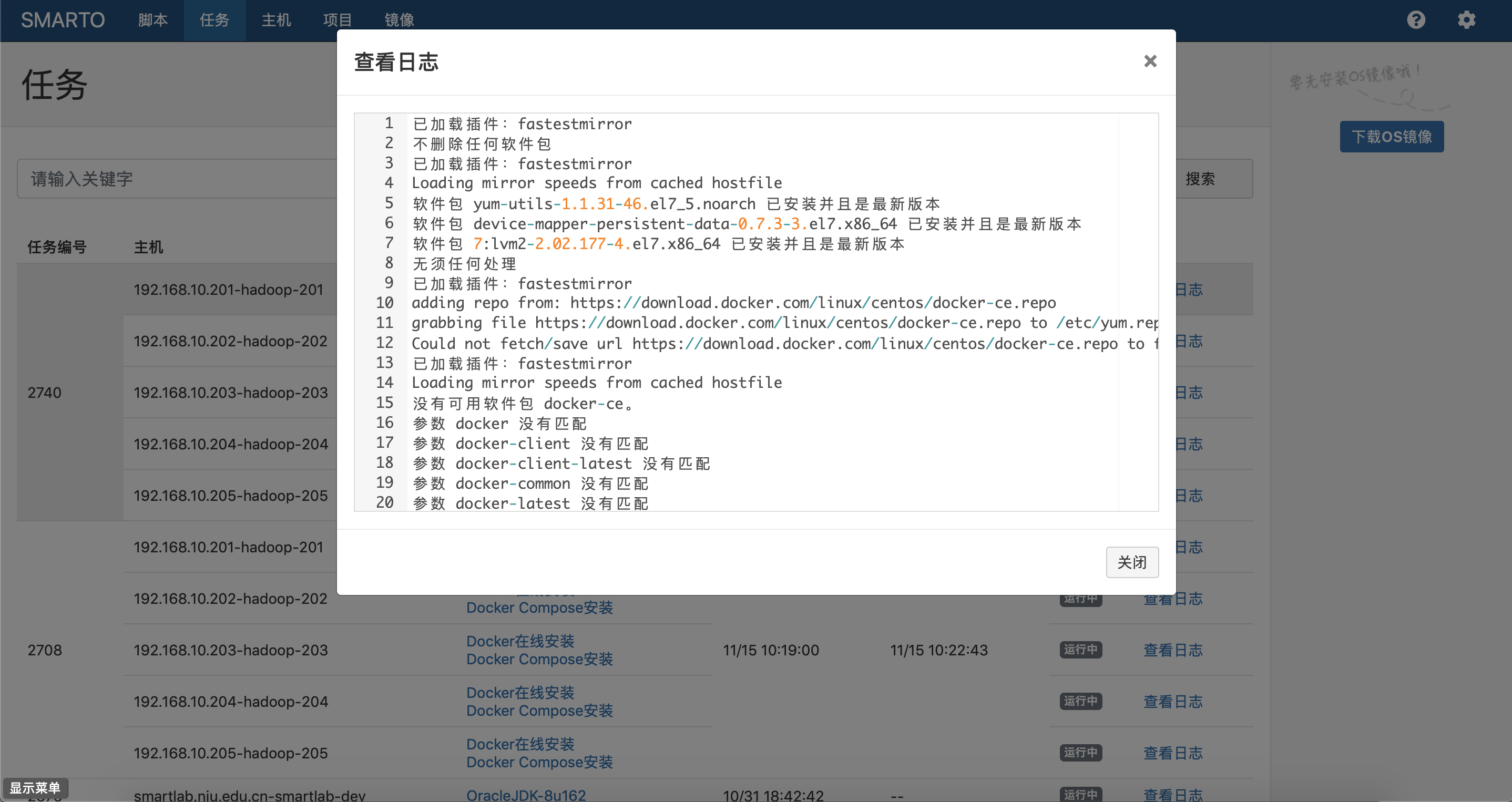This screenshot has height=802, width=1512.
Task: Click the 关闭 button in the dialog
Action: click(1132, 562)
